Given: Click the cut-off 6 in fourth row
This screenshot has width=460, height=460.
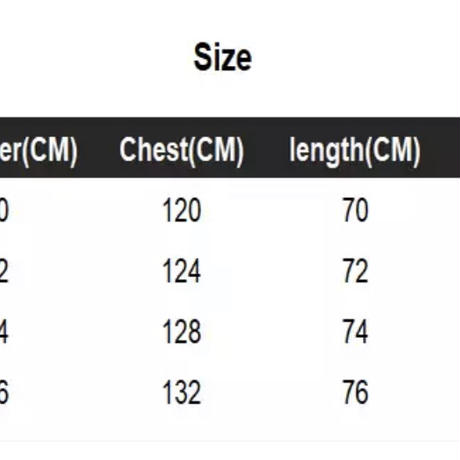Looking at the screenshot, I should tap(4, 392).
